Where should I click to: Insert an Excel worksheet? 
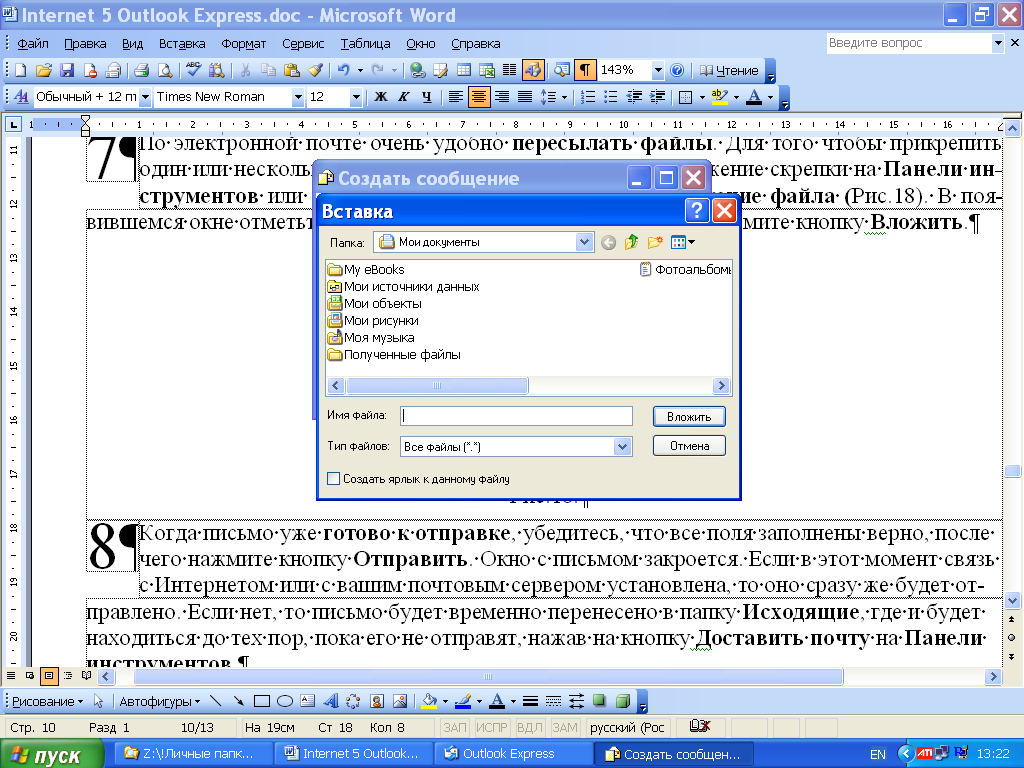487,70
